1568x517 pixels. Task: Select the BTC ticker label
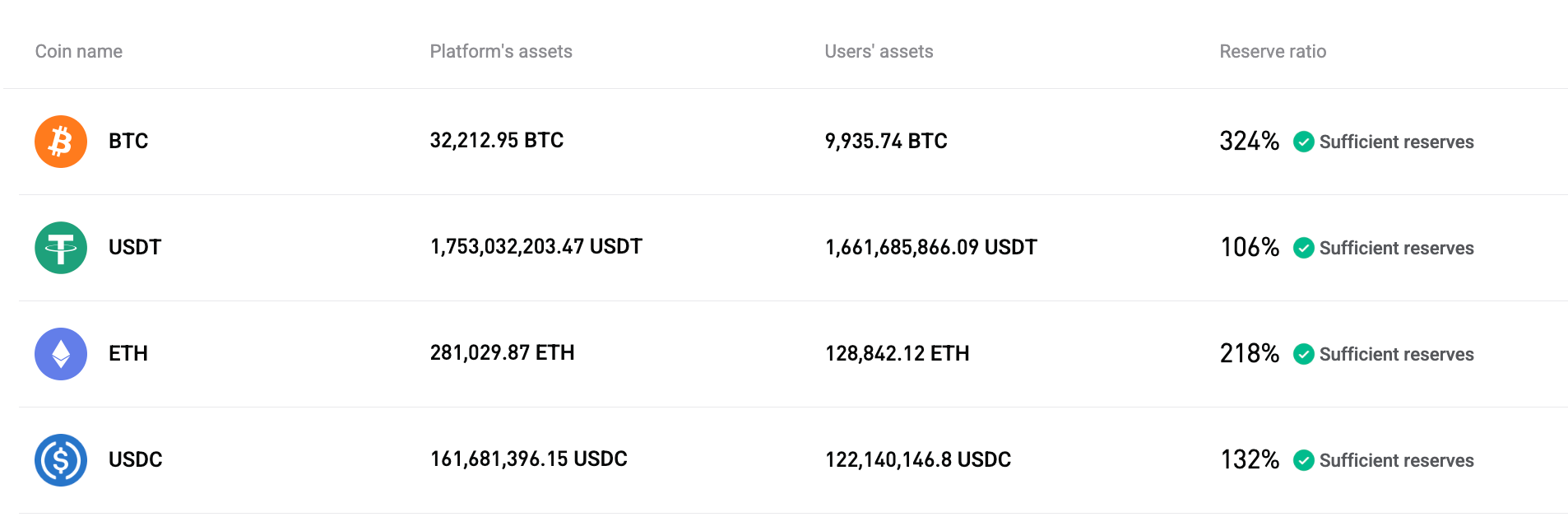tap(128, 141)
